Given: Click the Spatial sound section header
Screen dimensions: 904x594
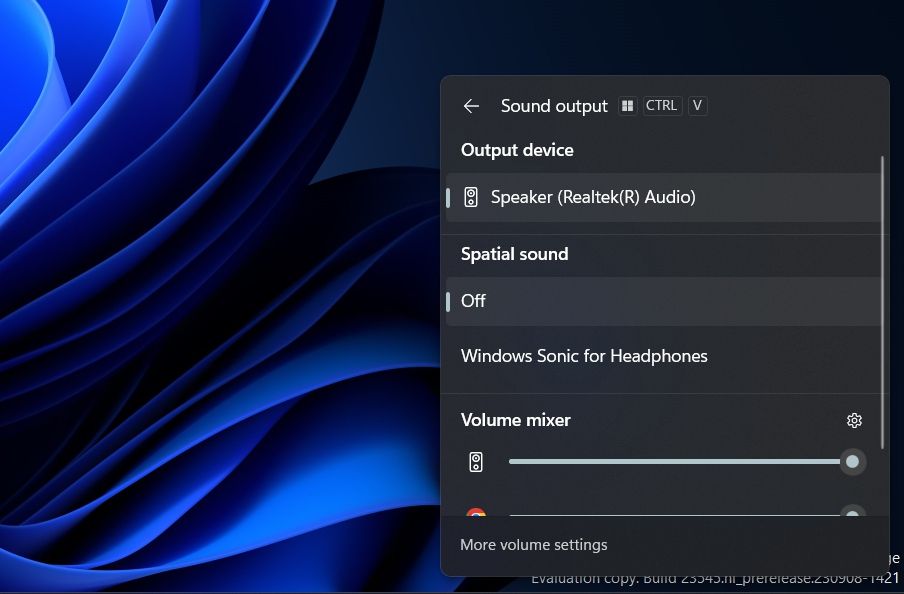Looking at the screenshot, I should point(515,254).
